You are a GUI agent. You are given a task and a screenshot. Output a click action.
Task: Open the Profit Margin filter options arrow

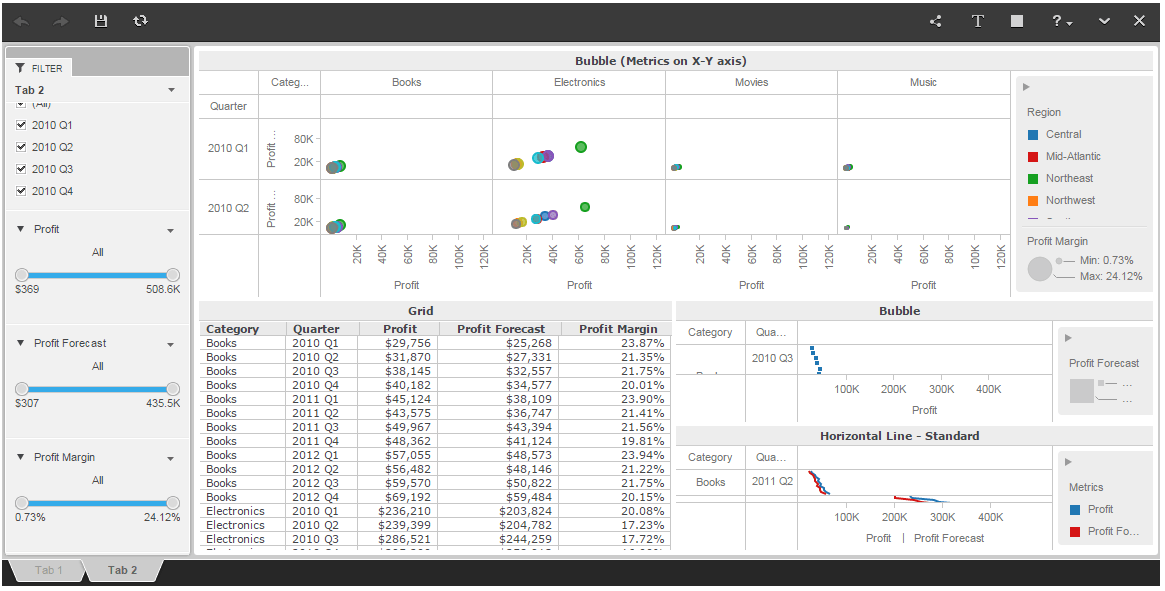pos(171,459)
